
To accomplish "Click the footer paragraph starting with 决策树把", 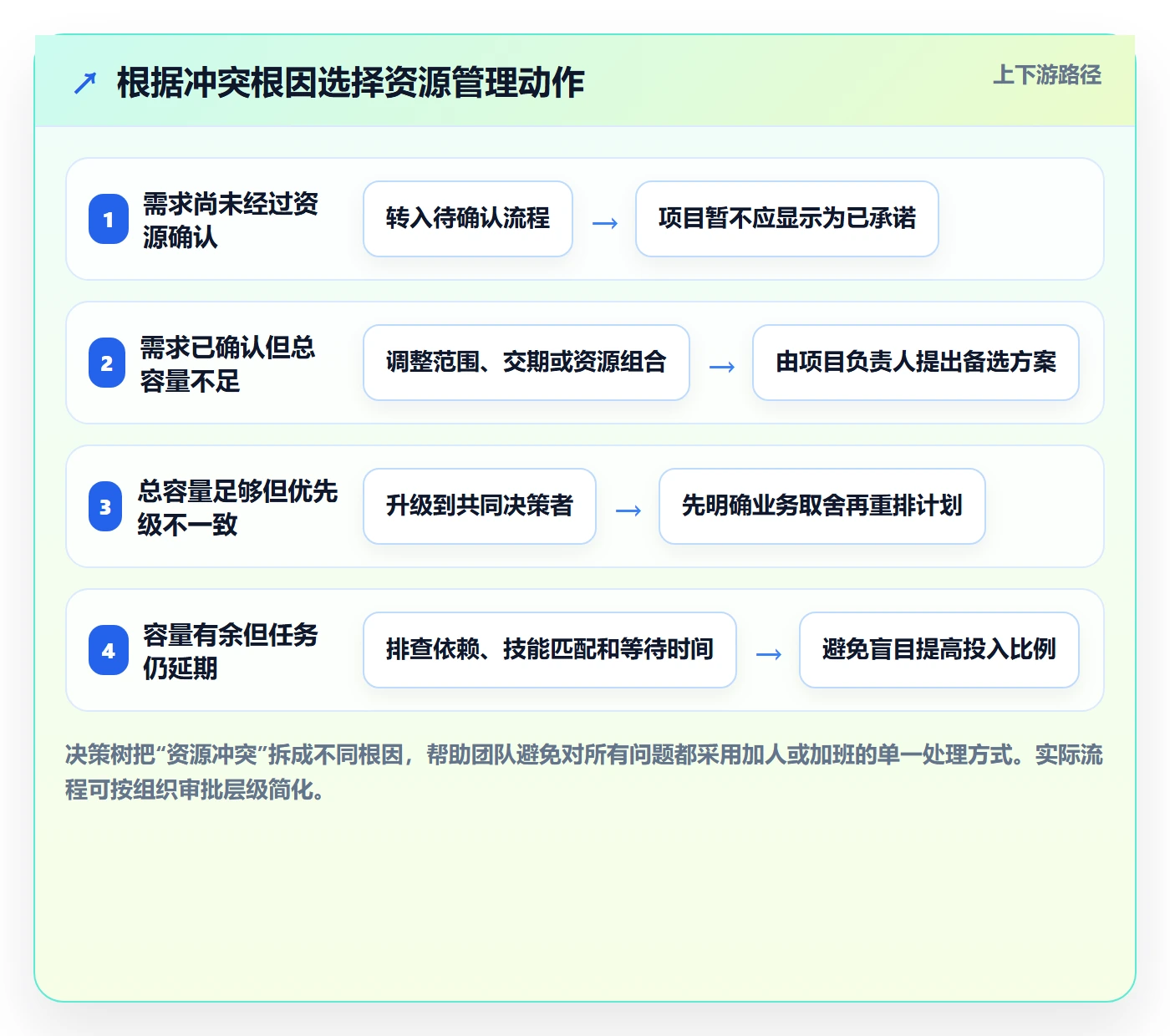I will 584,772.
